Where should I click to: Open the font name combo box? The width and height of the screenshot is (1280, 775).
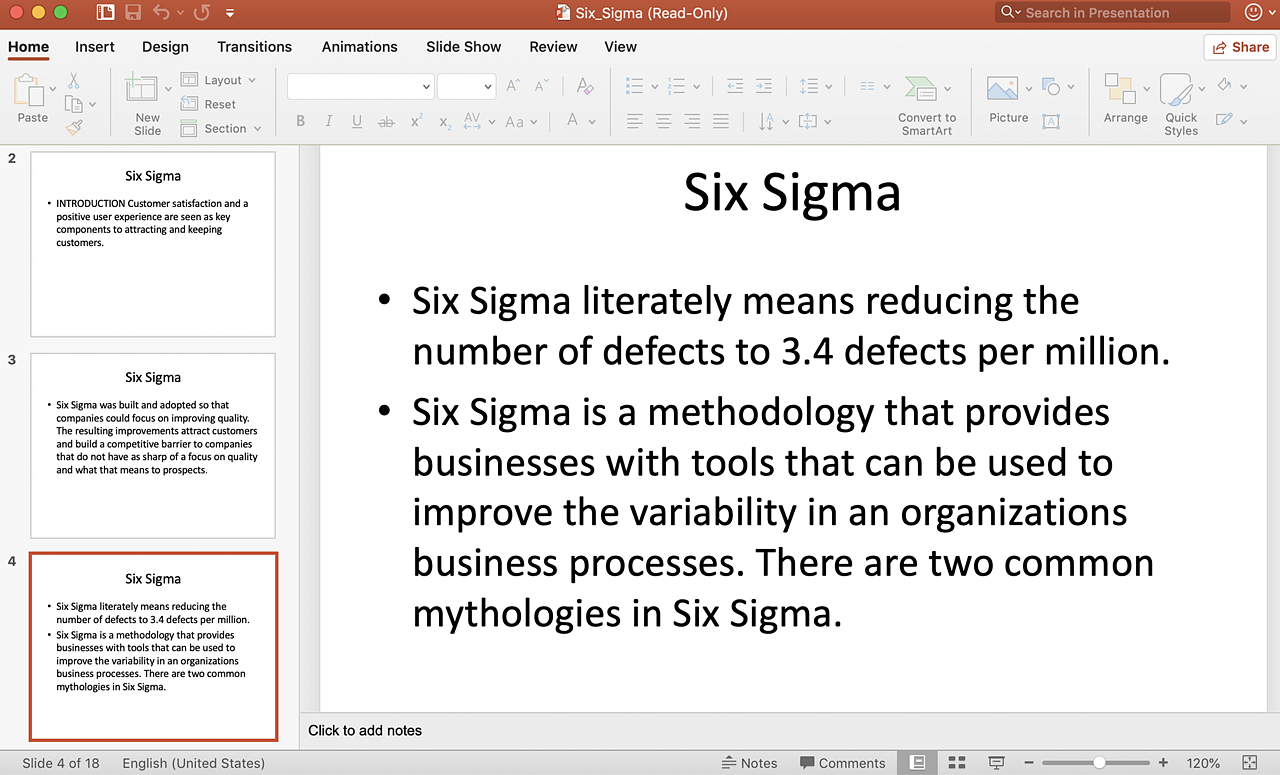[x=360, y=87]
